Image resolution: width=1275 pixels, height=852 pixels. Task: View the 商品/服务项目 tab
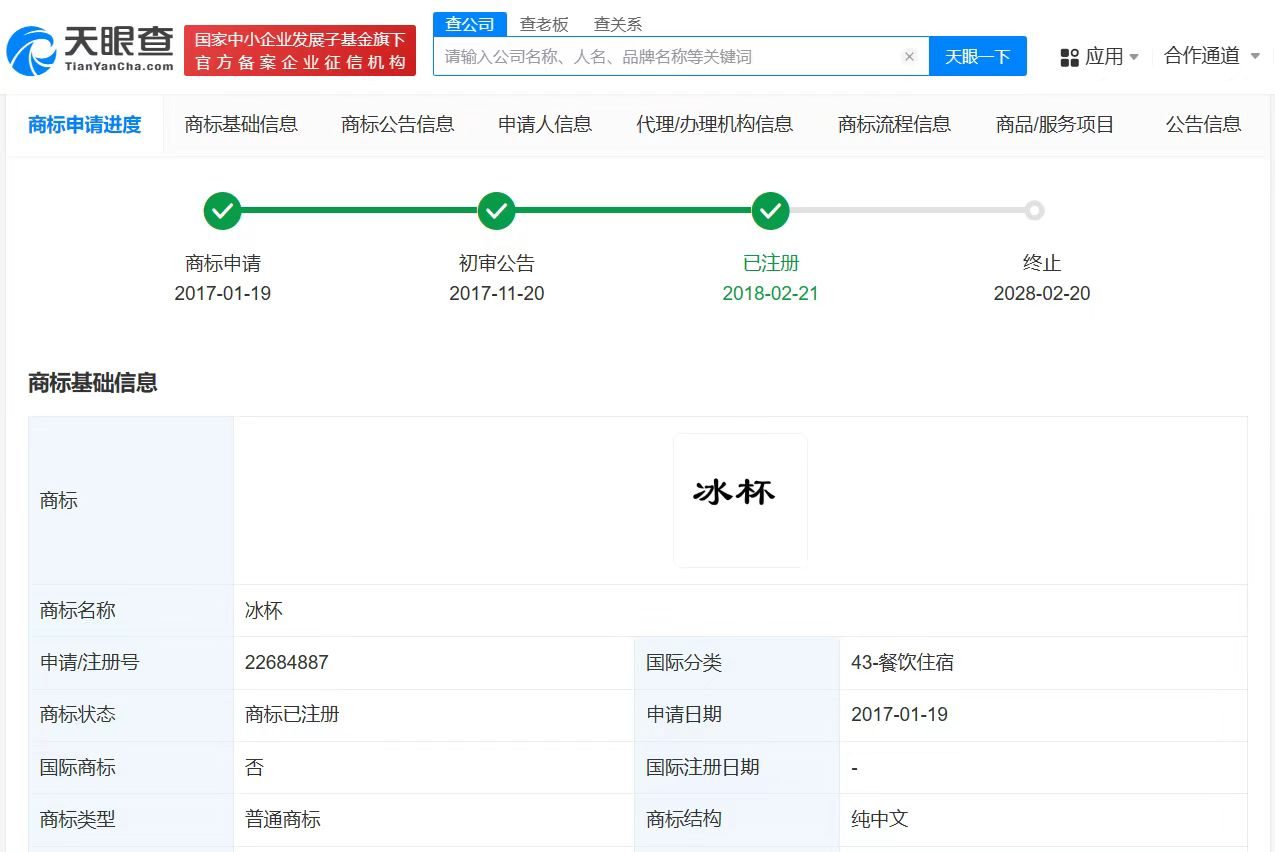click(1054, 124)
